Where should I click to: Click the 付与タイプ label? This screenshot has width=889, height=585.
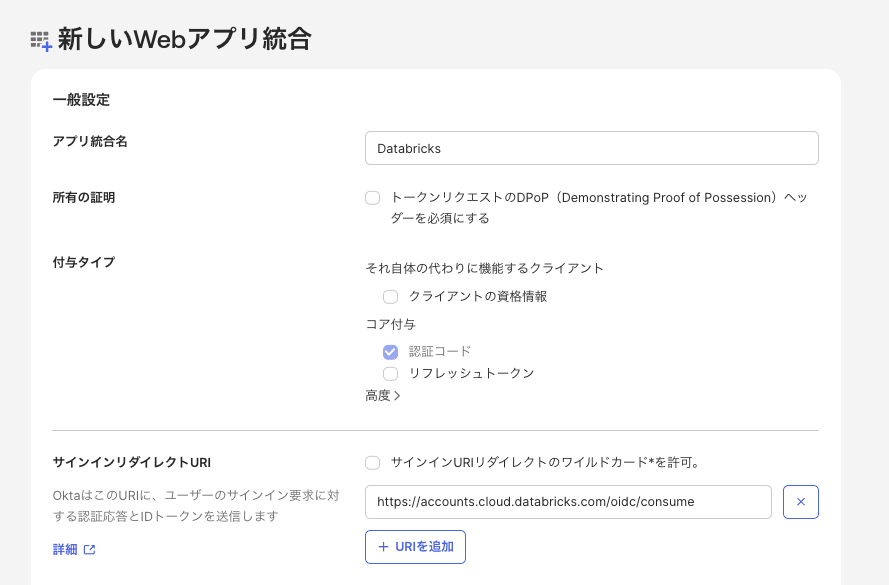84,262
